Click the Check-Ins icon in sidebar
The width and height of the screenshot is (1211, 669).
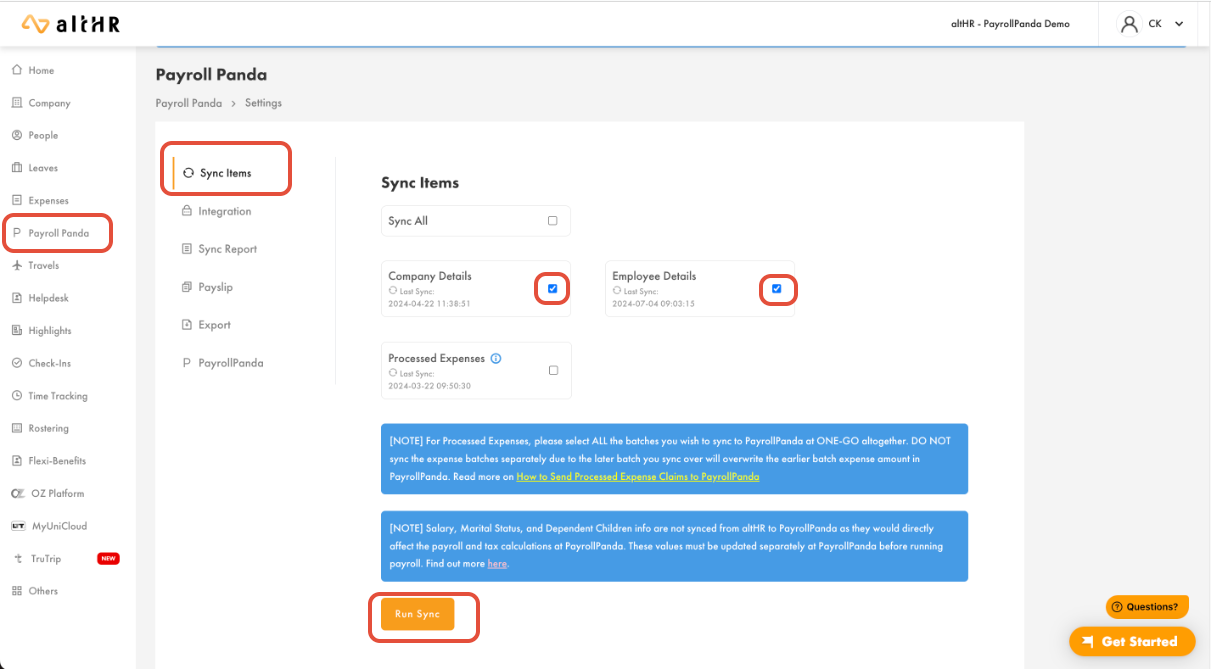point(17,363)
